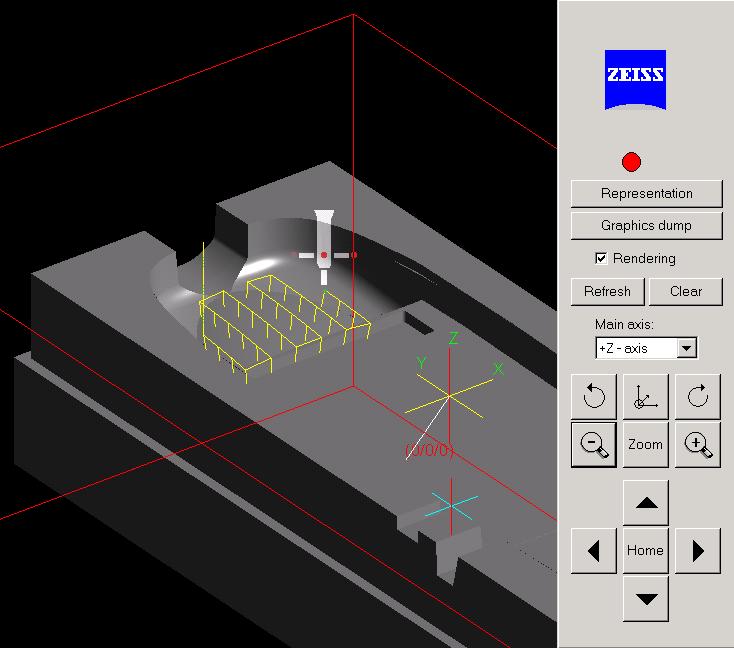Click the +Z - axis combo box field

point(646,348)
